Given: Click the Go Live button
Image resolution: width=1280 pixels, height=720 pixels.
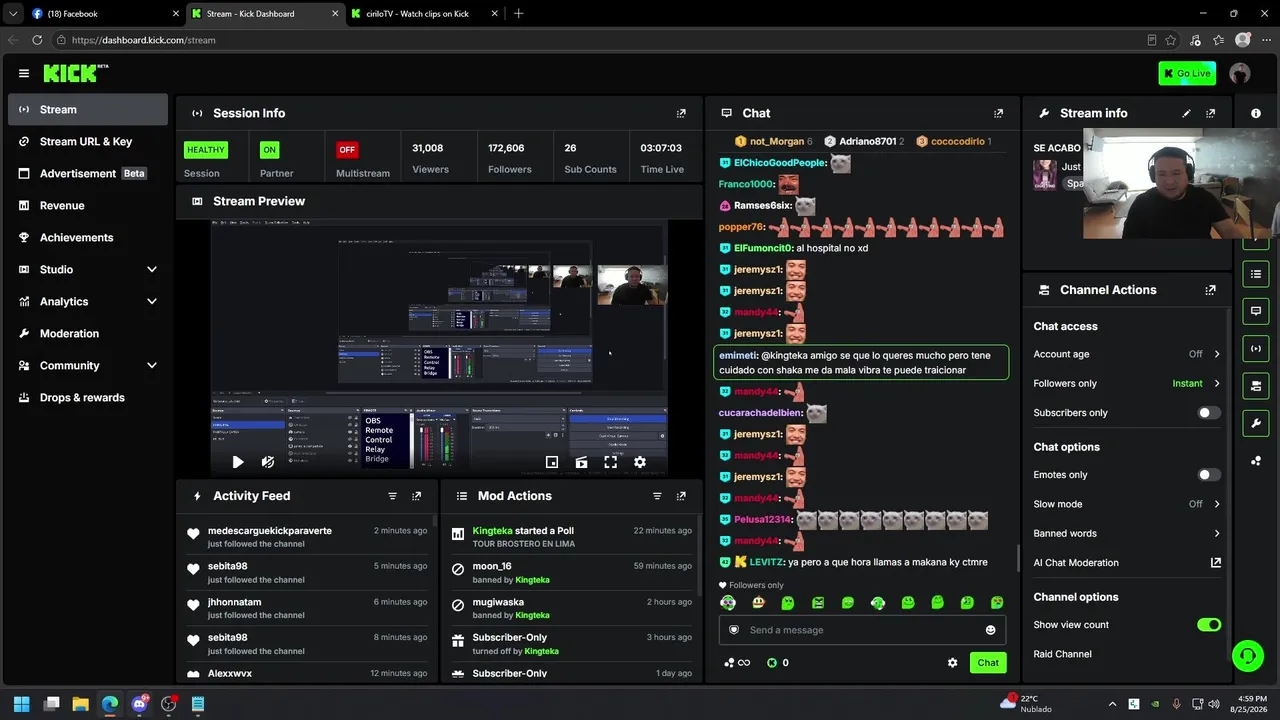Looking at the screenshot, I should [x=1187, y=73].
